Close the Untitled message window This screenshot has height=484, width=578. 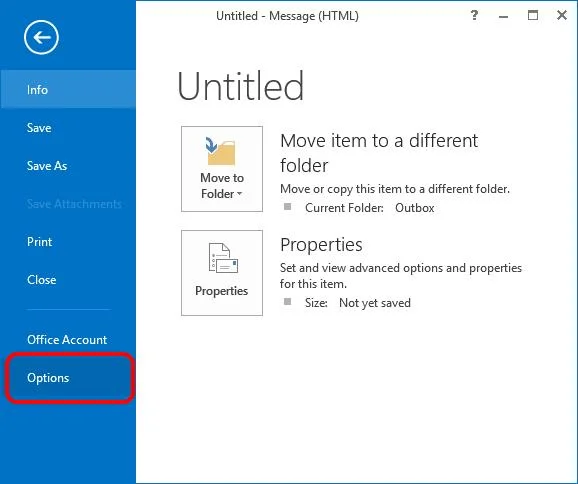click(x=562, y=15)
